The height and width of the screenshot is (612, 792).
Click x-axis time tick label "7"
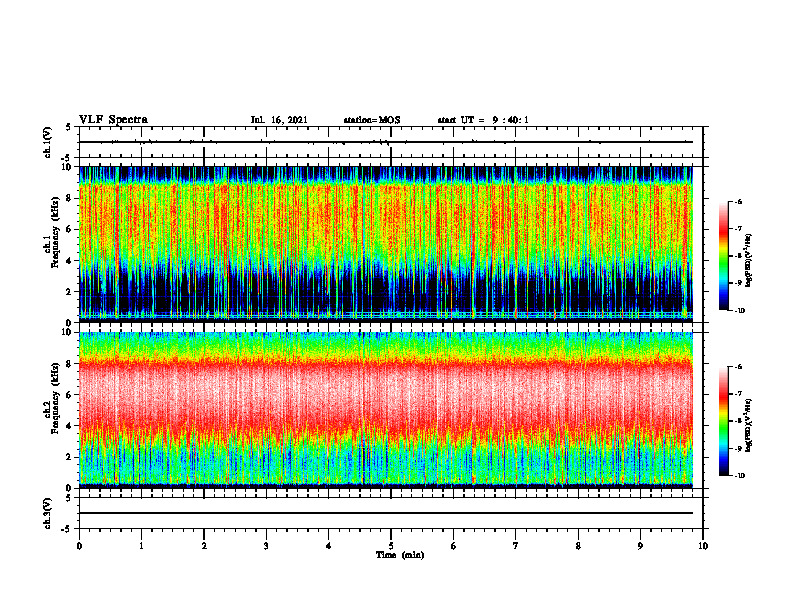click(516, 546)
